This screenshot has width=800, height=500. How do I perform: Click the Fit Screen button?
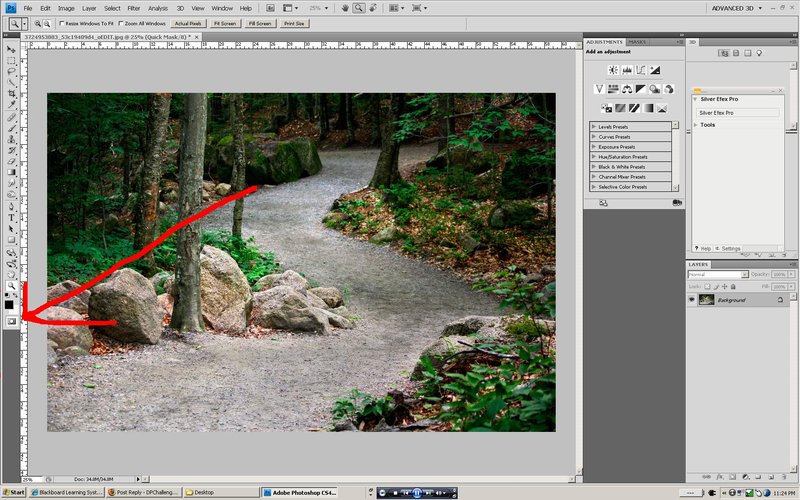pyautogui.click(x=225, y=23)
